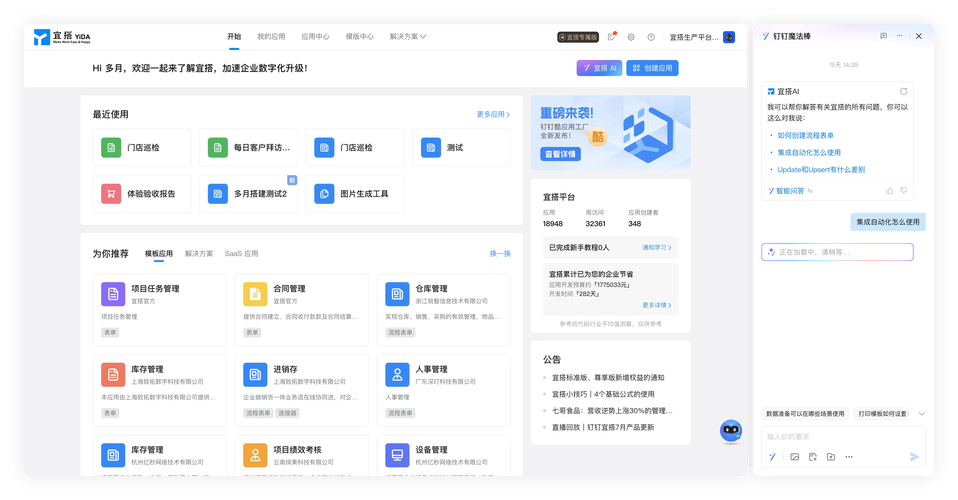Screen dimensions: 958x500
Task: Expand the 解决方案 dropdown menu
Action: pos(408,37)
